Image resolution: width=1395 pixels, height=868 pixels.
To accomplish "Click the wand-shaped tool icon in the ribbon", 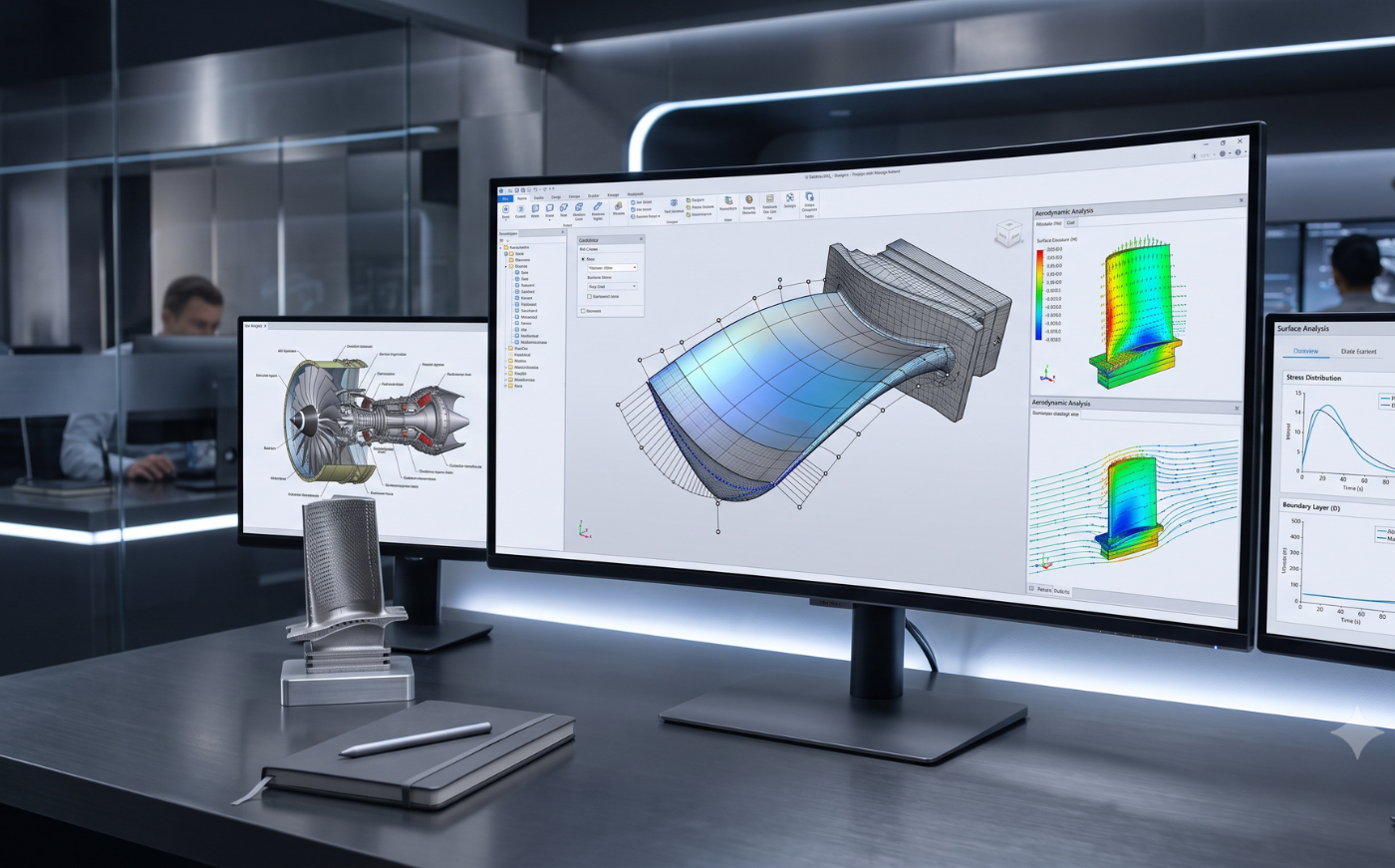I will pos(598,206).
